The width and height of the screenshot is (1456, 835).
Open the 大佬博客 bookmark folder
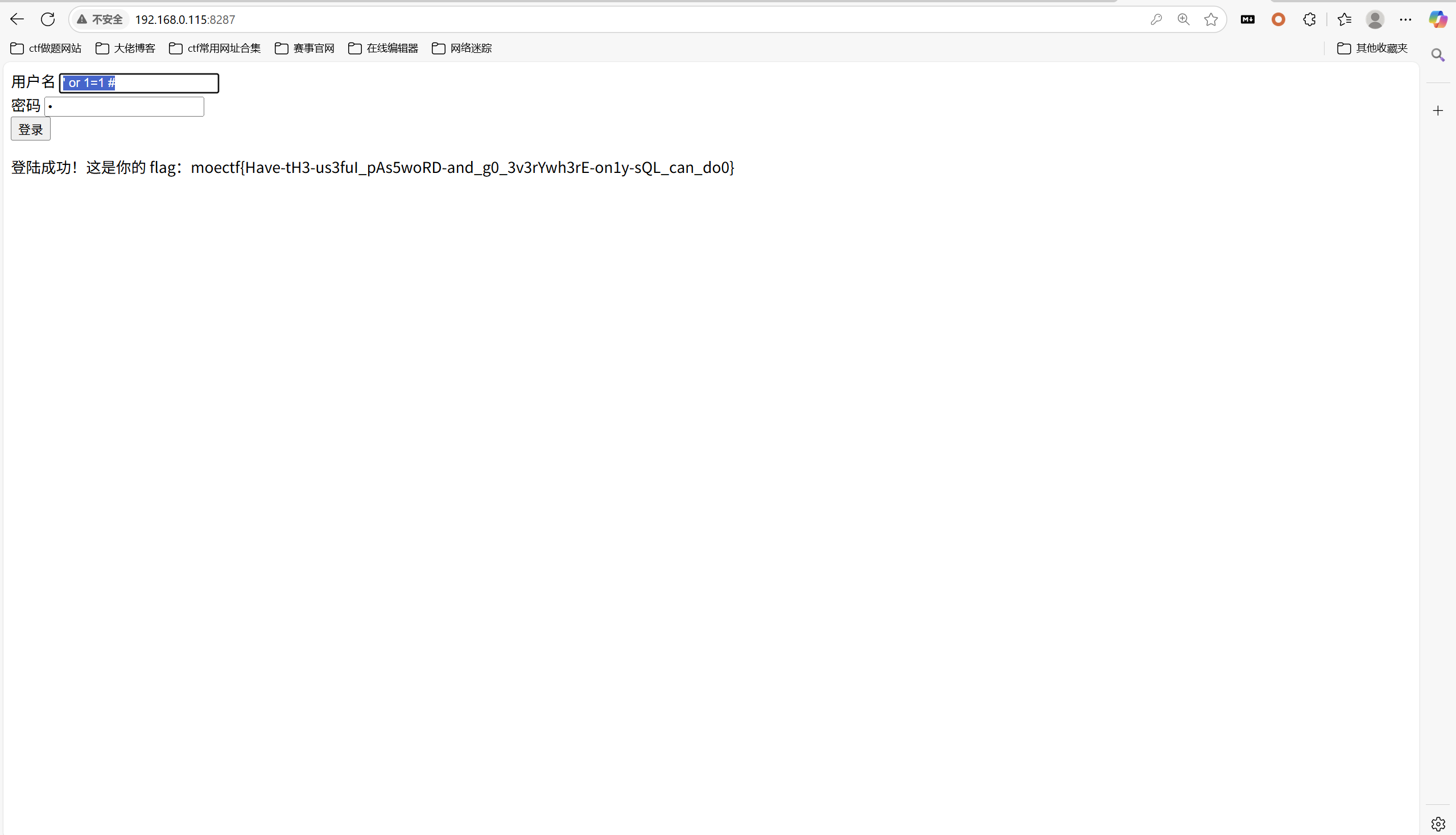click(125, 48)
